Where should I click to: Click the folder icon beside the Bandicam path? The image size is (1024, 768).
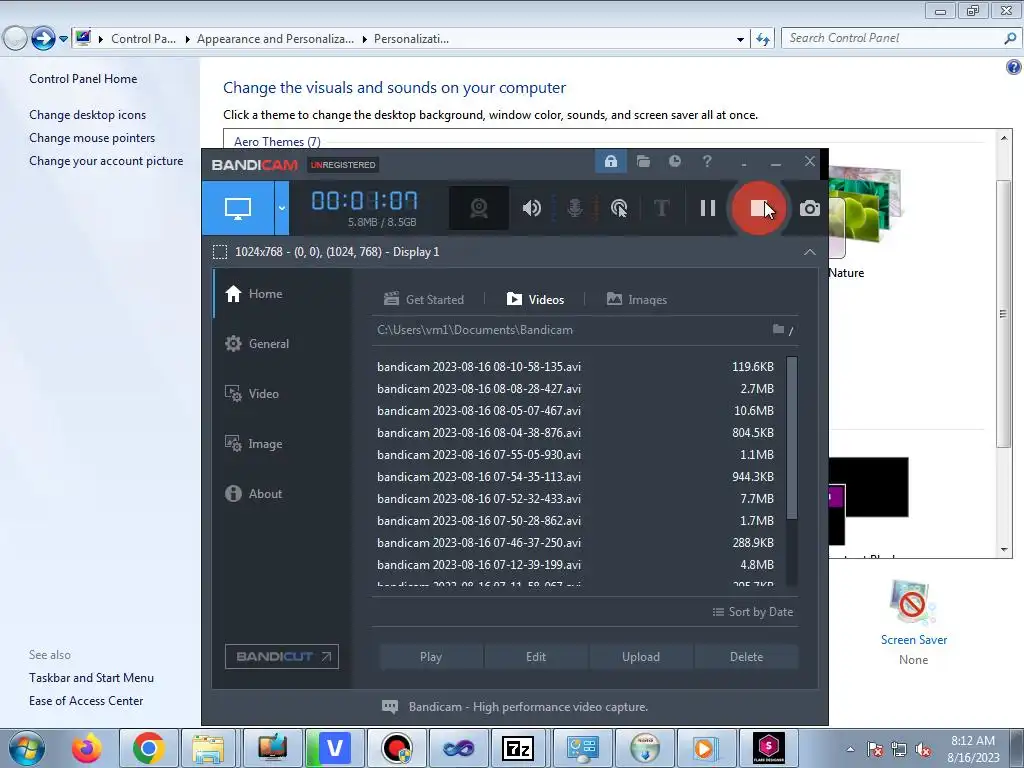click(778, 329)
